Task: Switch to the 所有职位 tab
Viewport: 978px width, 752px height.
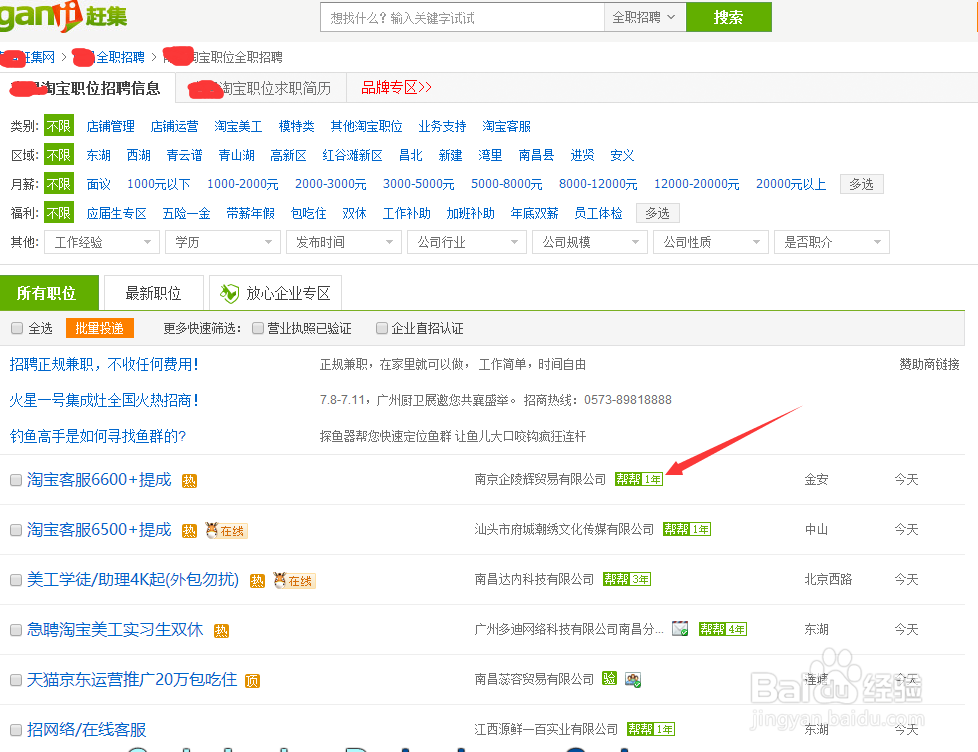Action: click(x=49, y=292)
